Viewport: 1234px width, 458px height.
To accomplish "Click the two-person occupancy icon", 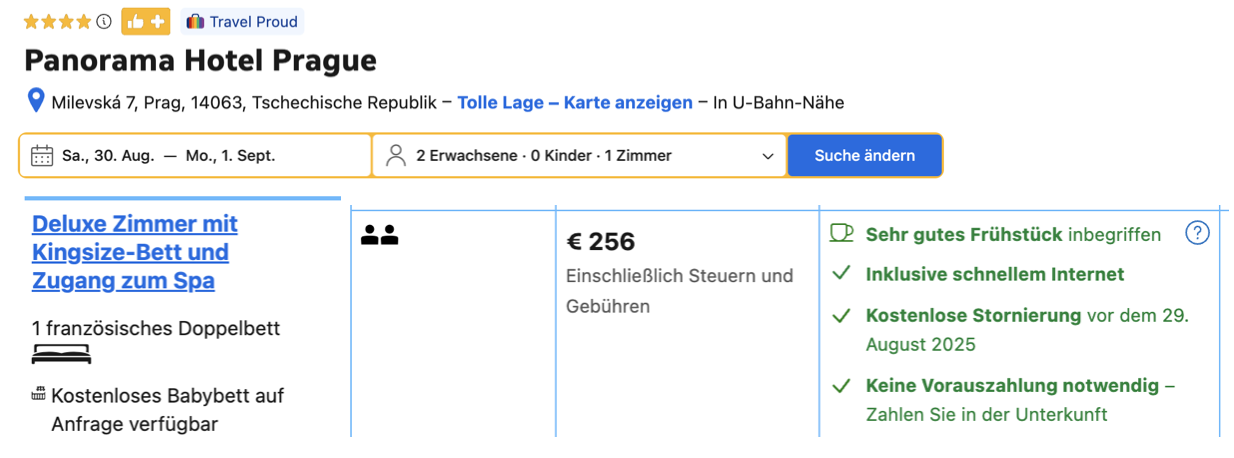I will click(x=380, y=235).
